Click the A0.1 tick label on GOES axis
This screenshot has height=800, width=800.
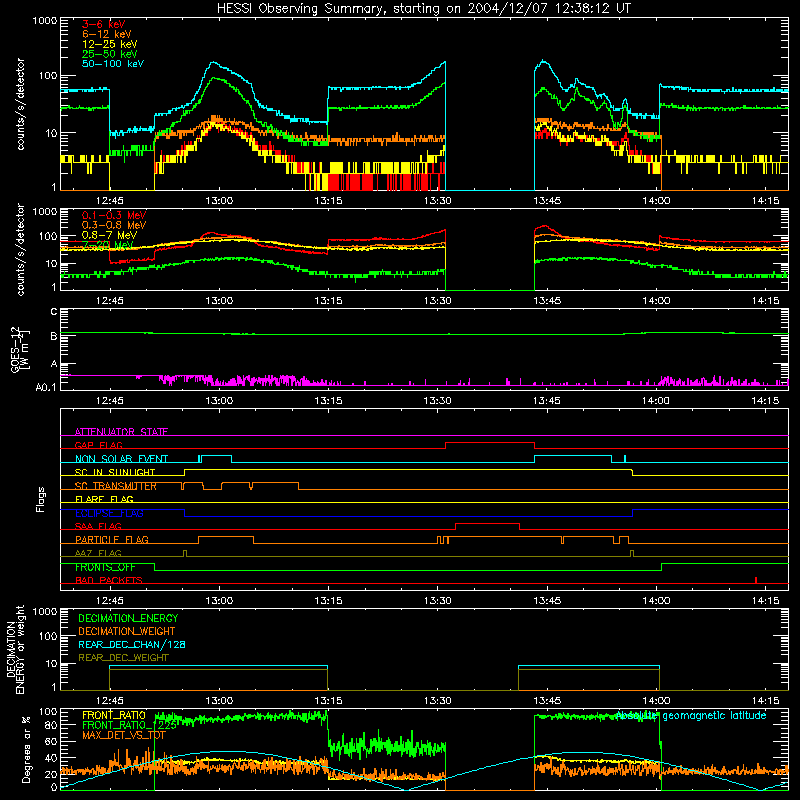pyautogui.click(x=46, y=387)
